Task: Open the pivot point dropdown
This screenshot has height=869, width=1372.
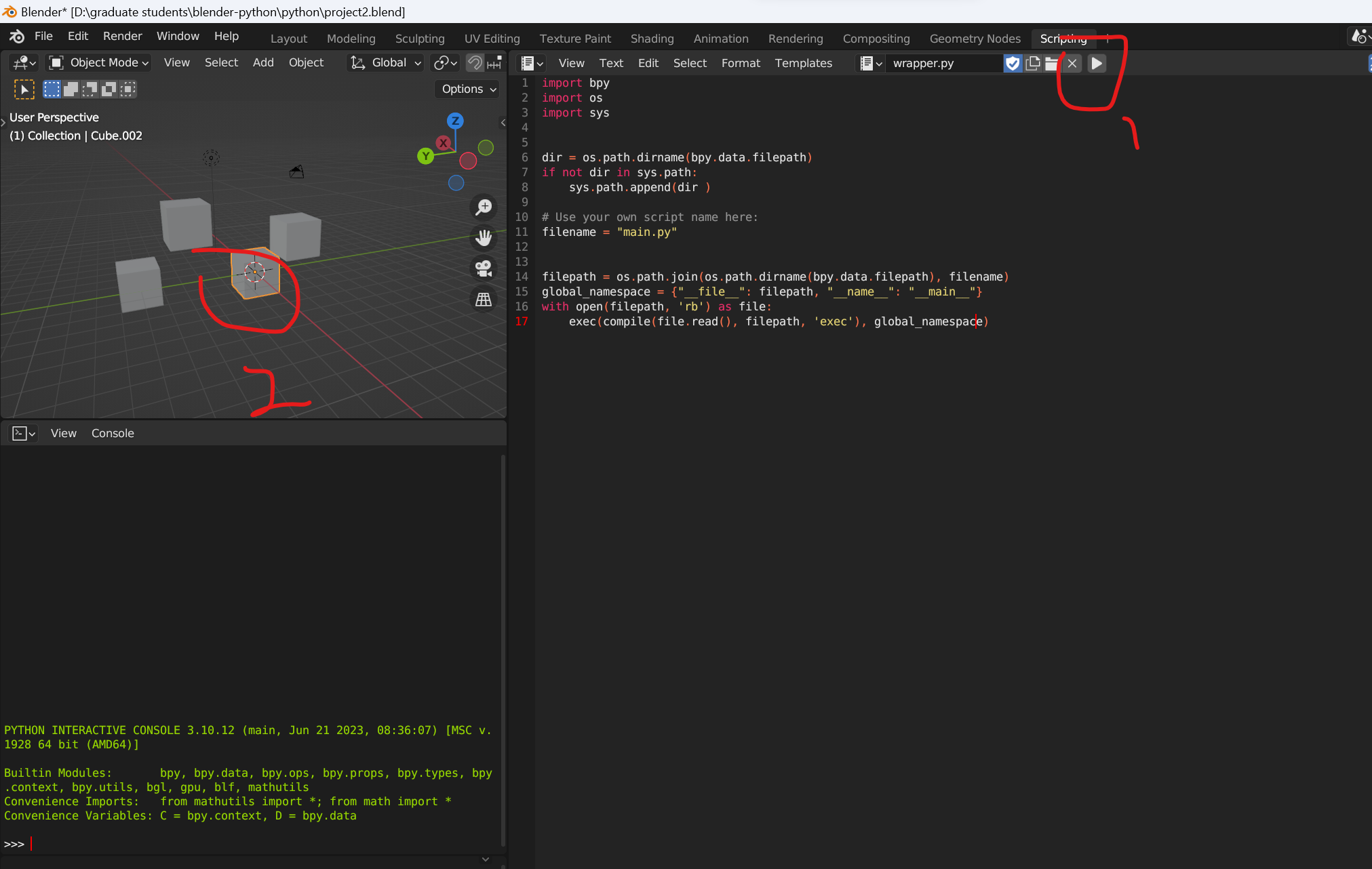Action: [x=446, y=62]
